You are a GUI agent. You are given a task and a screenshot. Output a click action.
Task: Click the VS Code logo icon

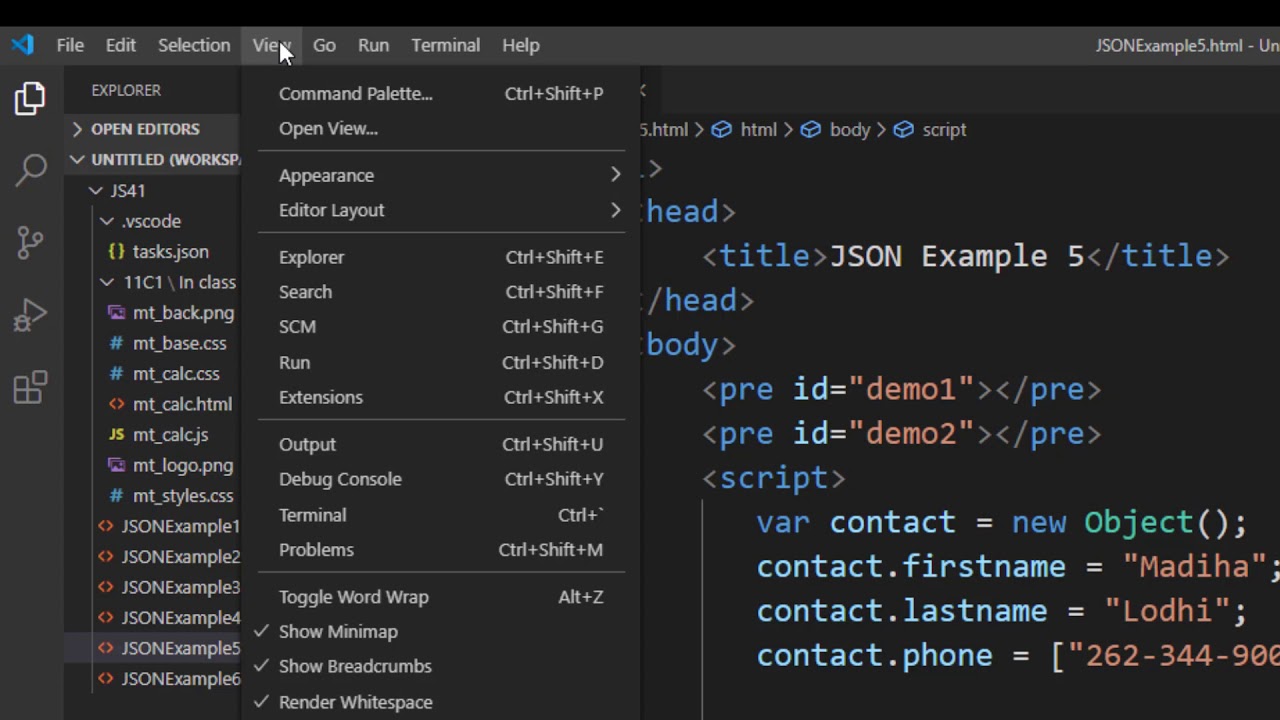pos(23,45)
